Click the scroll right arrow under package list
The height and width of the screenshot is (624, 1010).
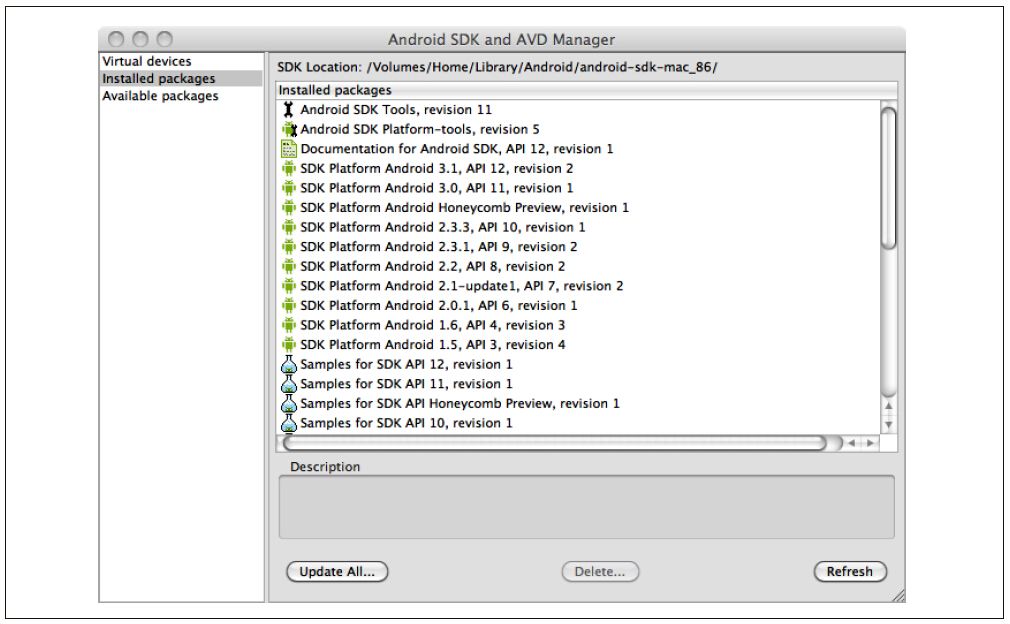coord(870,443)
